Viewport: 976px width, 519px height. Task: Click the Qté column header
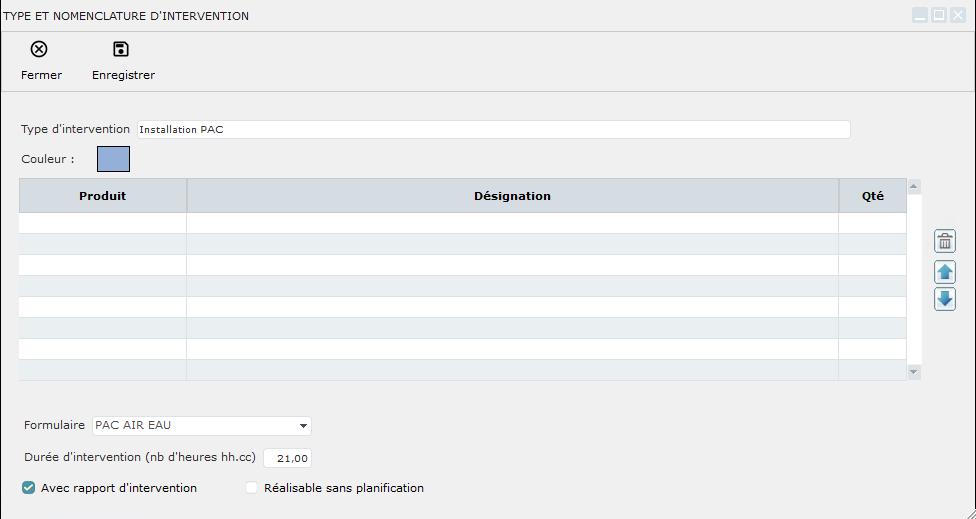pos(872,196)
